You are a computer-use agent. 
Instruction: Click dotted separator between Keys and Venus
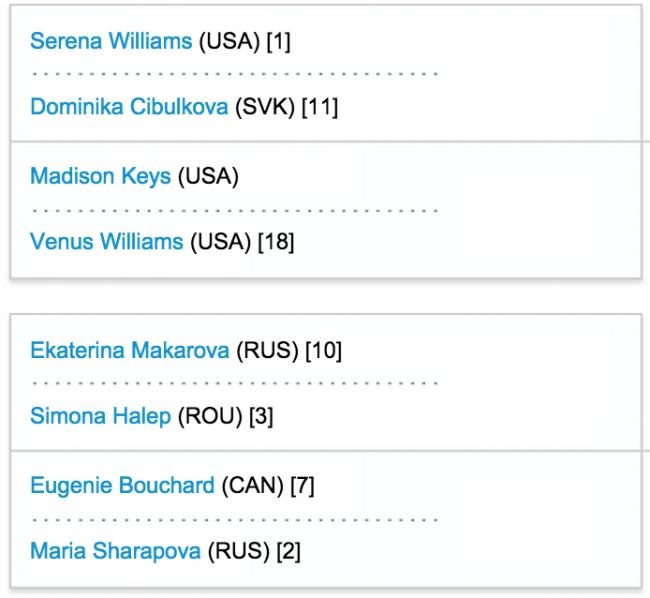[235, 210]
